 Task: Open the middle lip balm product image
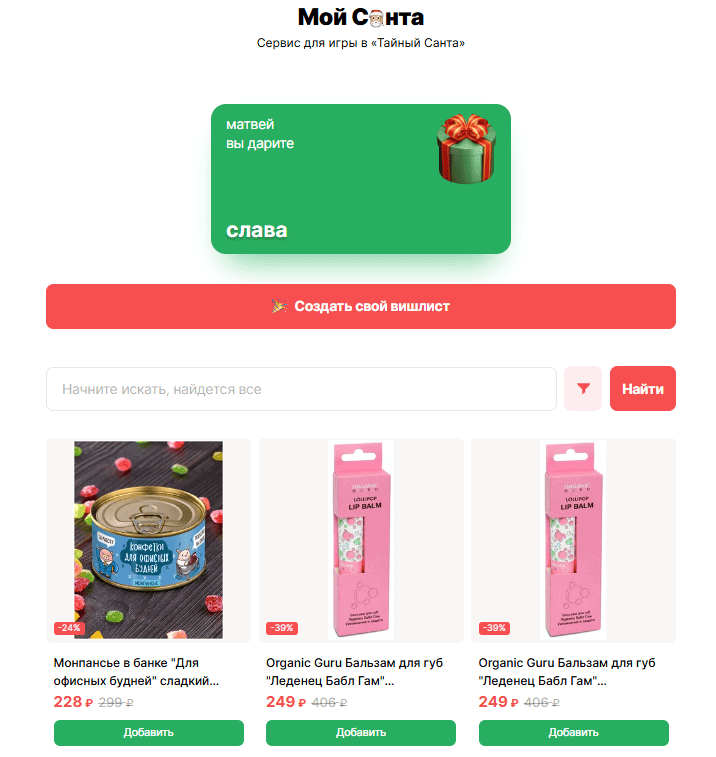pos(361,540)
